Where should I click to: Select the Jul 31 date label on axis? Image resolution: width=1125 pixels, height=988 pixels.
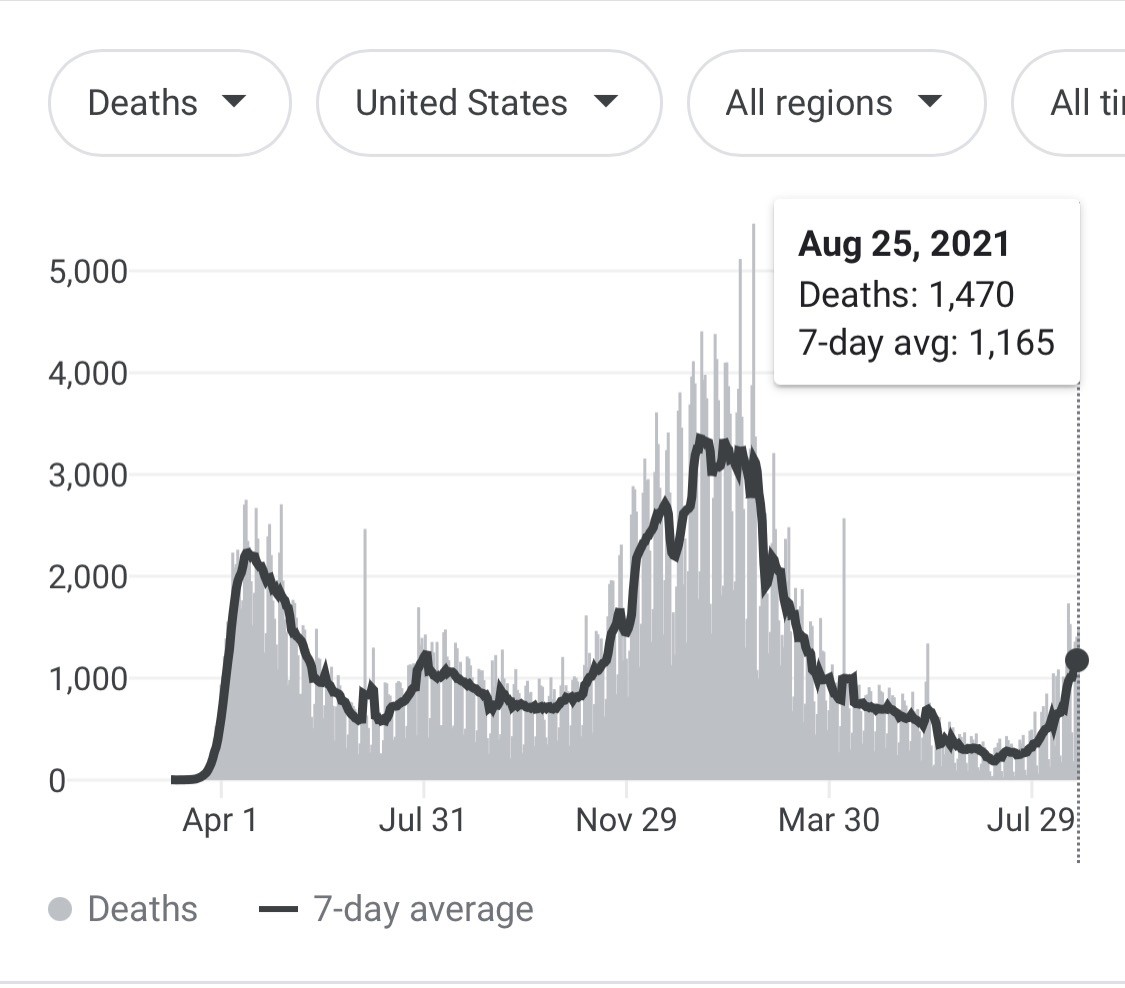point(422,820)
